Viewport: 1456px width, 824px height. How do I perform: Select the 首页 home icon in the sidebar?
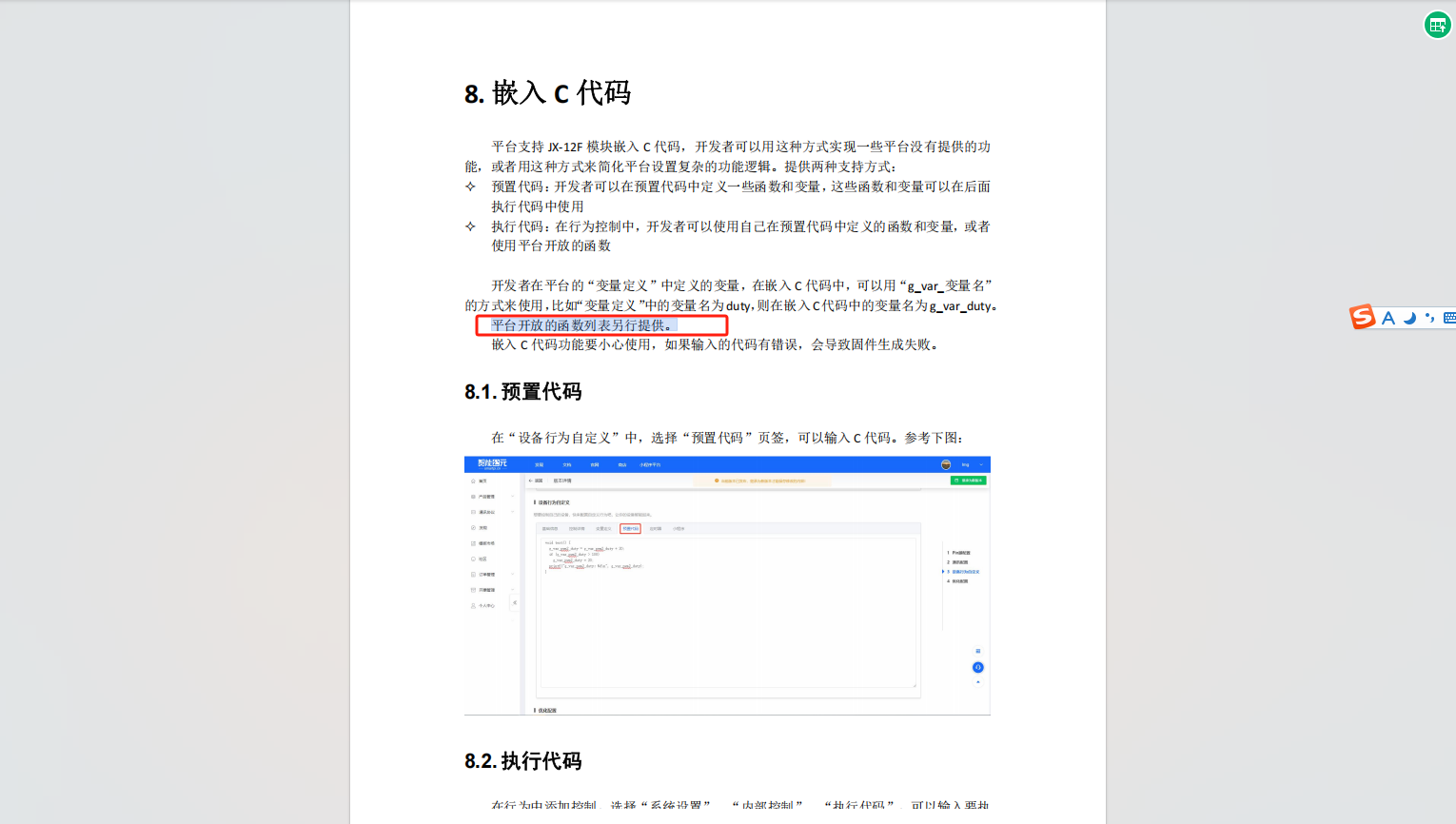coord(475,481)
